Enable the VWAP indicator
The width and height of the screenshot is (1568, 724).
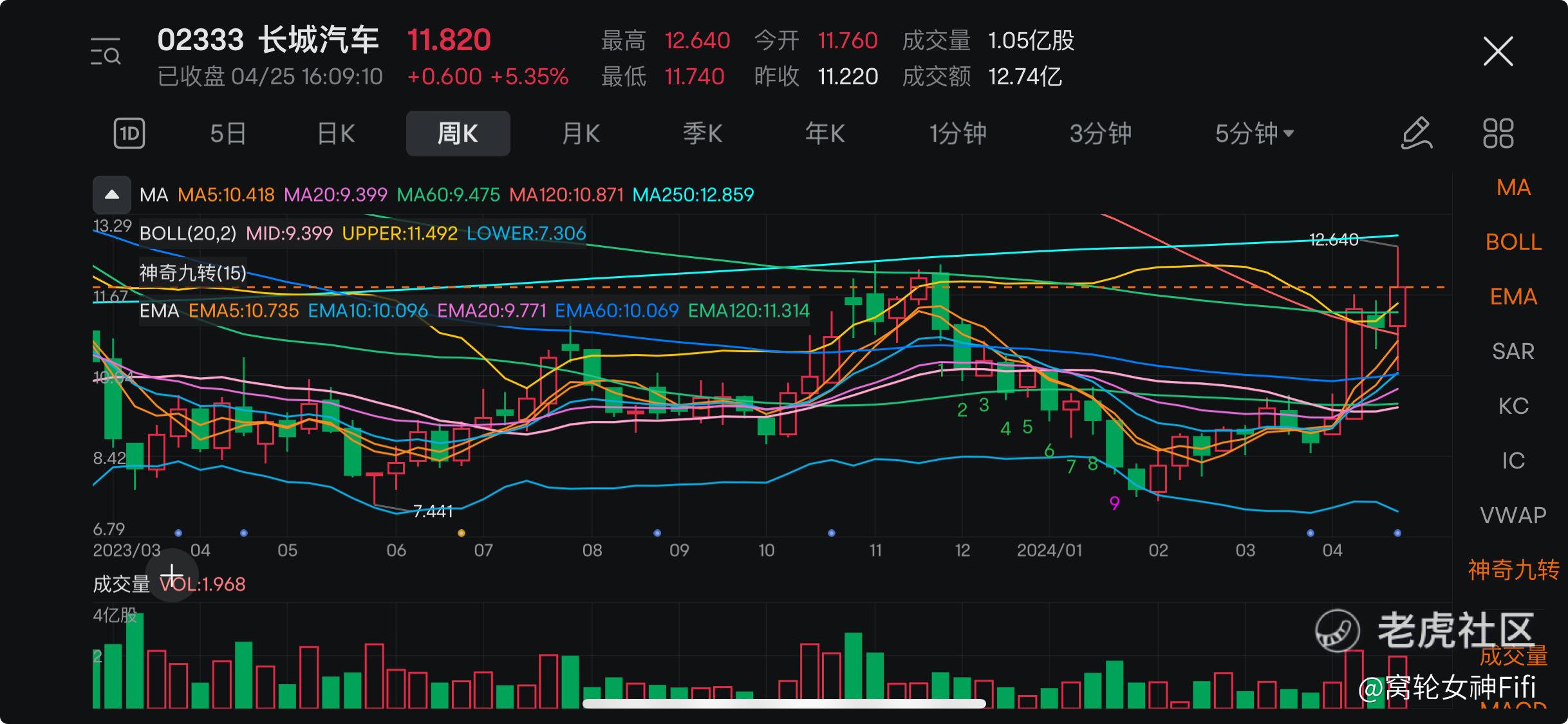tap(1513, 515)
